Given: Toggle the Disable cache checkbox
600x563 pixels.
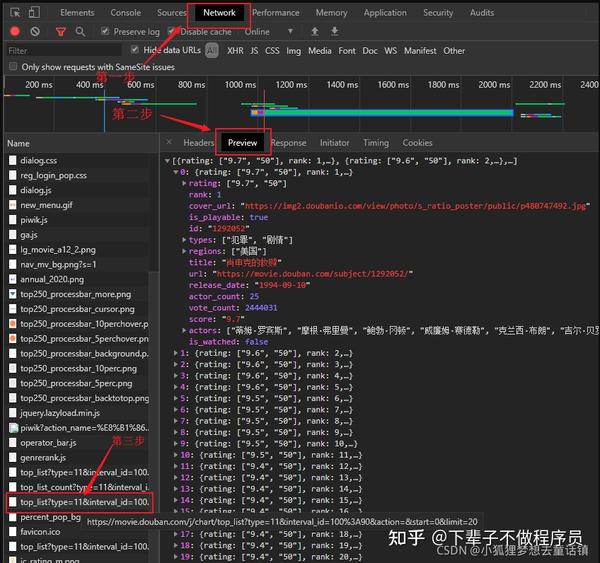Looking at the screenshot, I should [171, 31].
